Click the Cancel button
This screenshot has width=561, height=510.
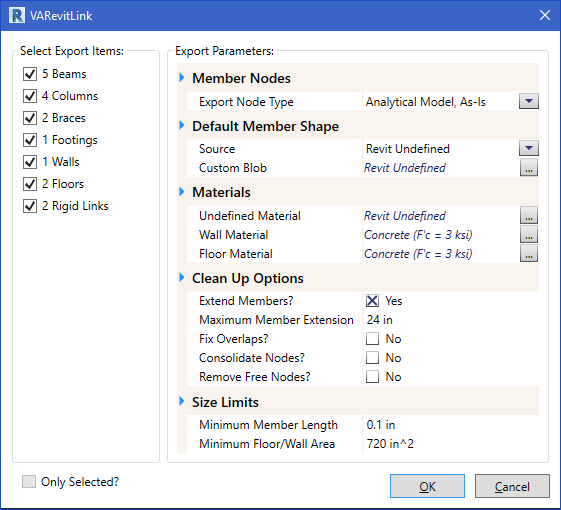click(x=512, y=486)
